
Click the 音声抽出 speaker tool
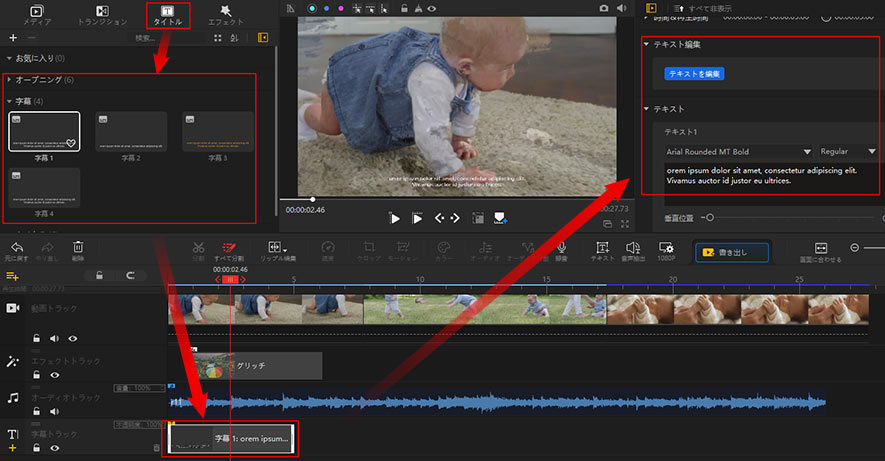pyautogui.click(x=633, y=251)
